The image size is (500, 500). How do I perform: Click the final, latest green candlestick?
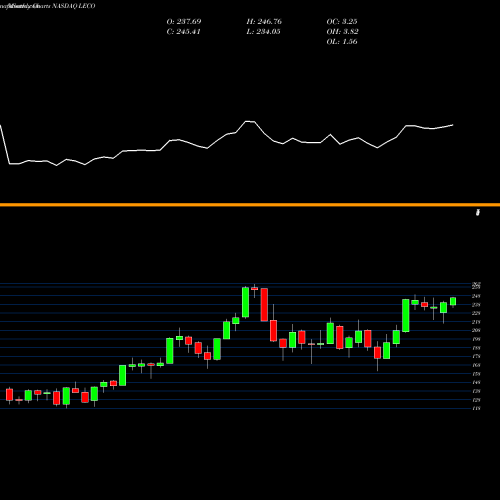(x=453, y=301)
